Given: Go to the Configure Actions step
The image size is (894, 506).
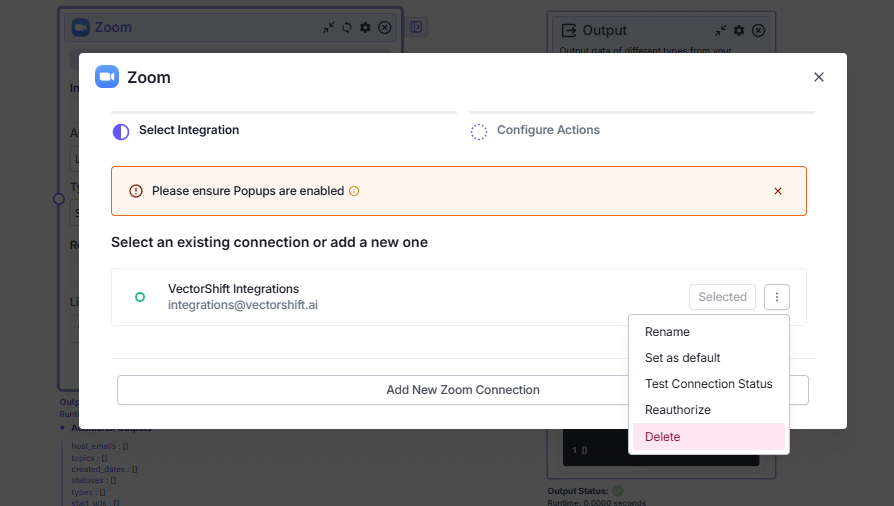Looking at the screenshot, I should (548, 130).
